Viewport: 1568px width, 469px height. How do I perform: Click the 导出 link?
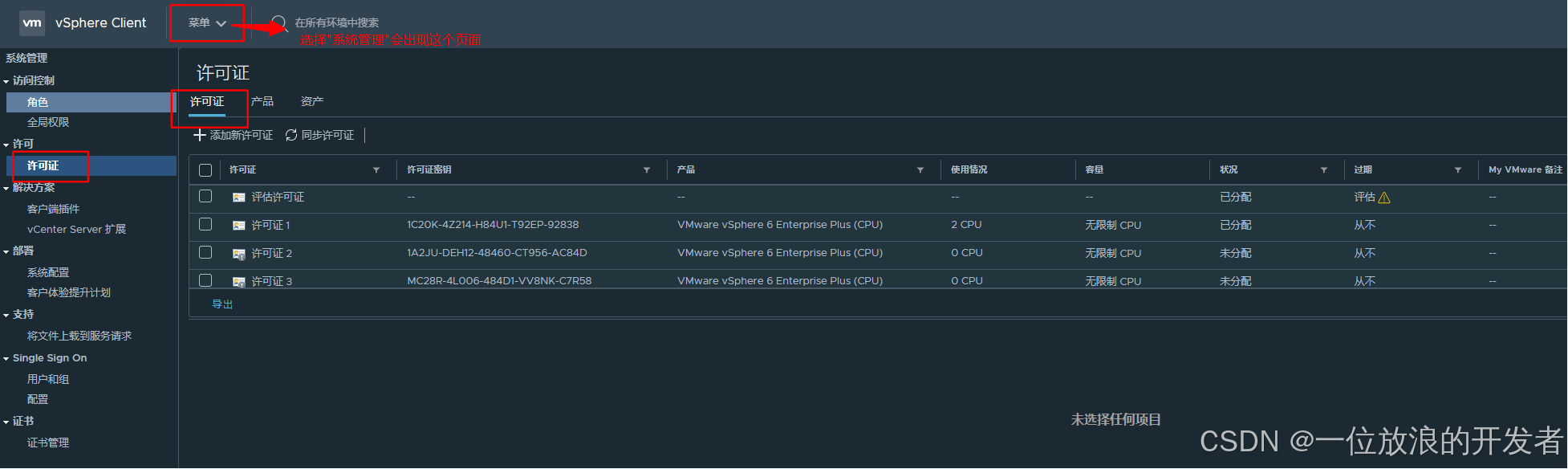click(x=222, y=304)
